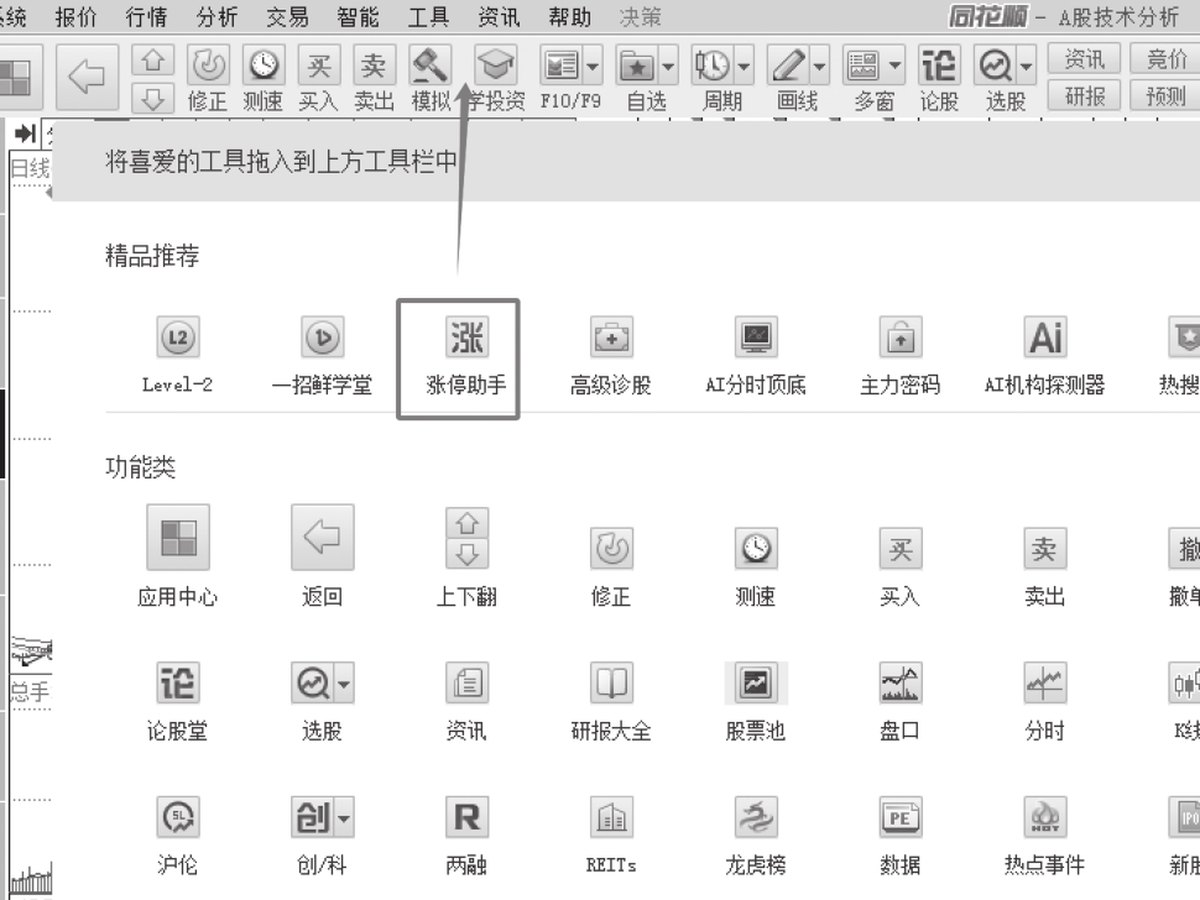Viewport: 1200px width, 900px height.
Task: Expand the 自选 dropdown arrow
Action: coord(667,66)
